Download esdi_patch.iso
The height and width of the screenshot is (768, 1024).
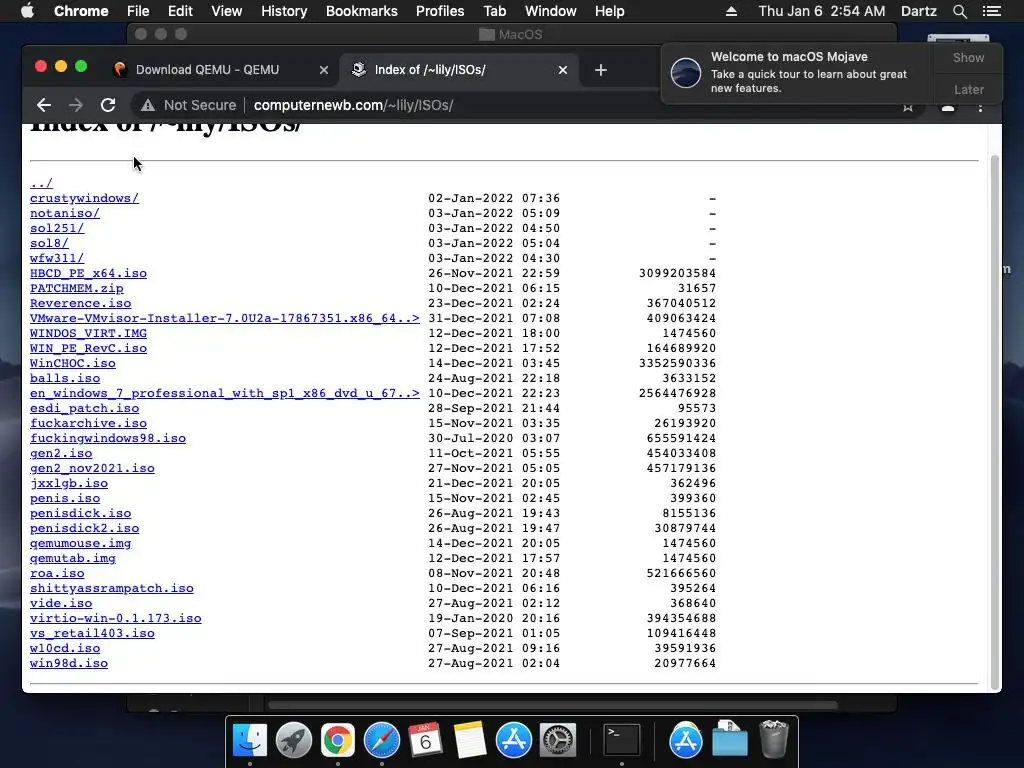pos(84,408)
